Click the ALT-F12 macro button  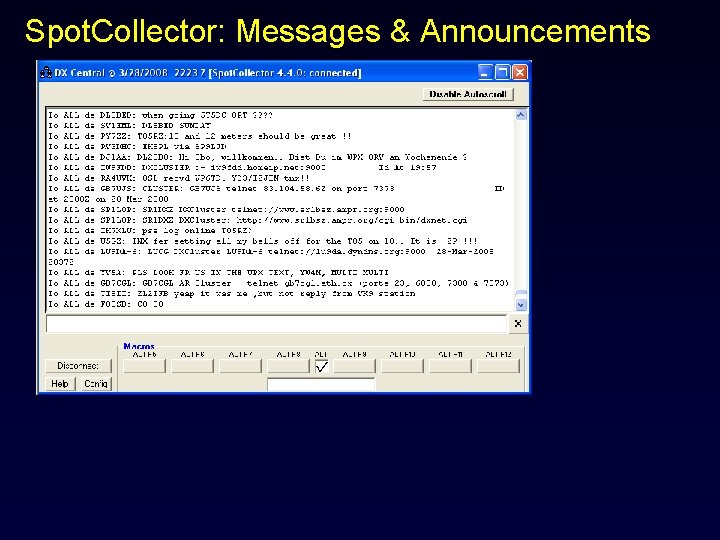click(498, 366)
